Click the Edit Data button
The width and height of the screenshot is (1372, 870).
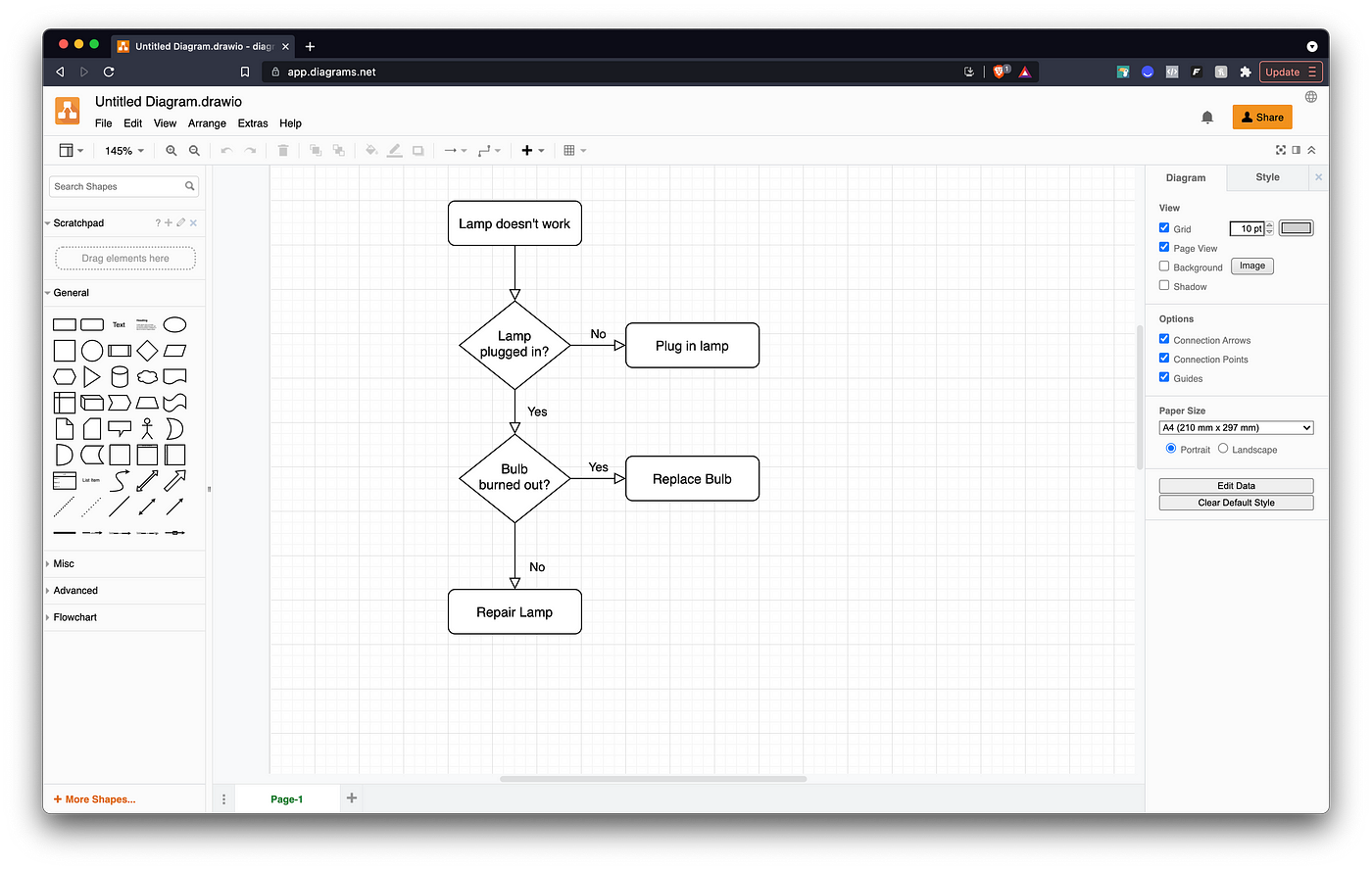coord(1236,486)
